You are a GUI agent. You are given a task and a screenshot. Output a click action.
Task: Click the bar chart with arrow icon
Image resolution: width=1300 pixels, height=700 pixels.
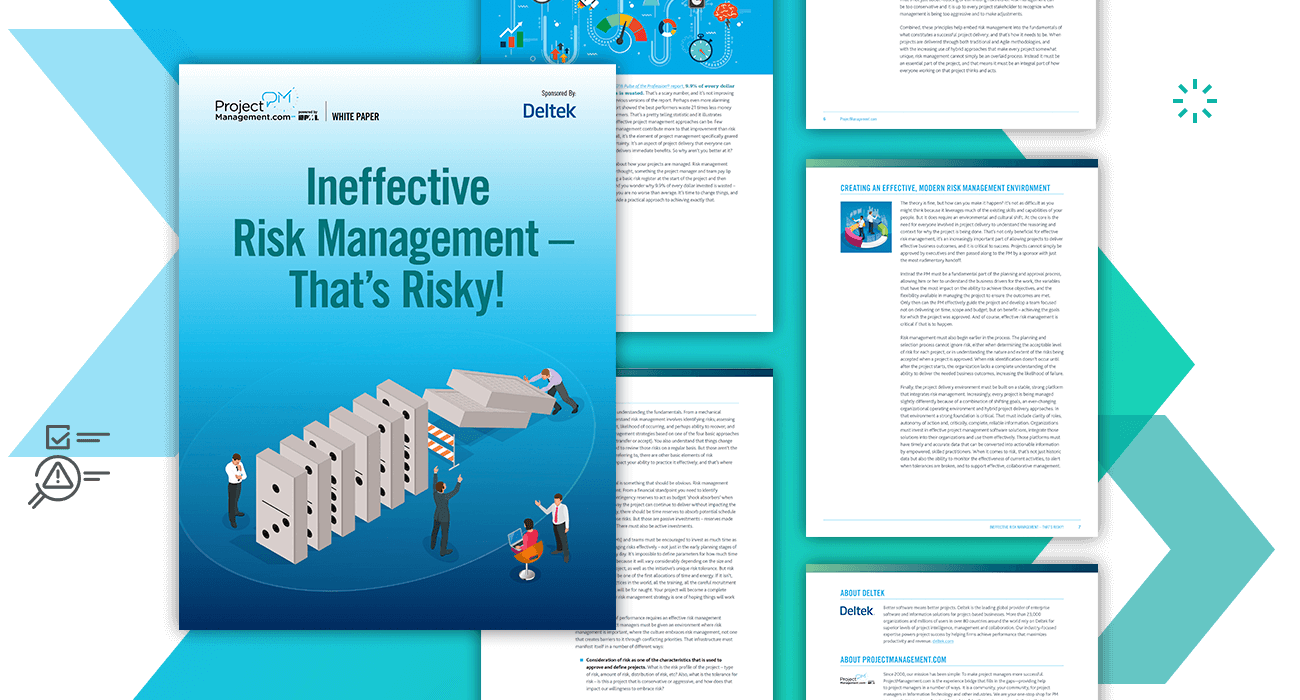pyautogui.click(x=513, y=38)
